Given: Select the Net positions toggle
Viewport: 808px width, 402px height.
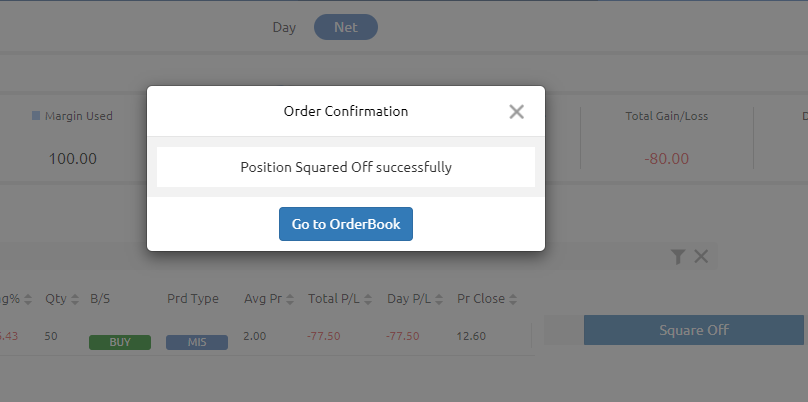Looking at the screenshot, I should (346, 27).
